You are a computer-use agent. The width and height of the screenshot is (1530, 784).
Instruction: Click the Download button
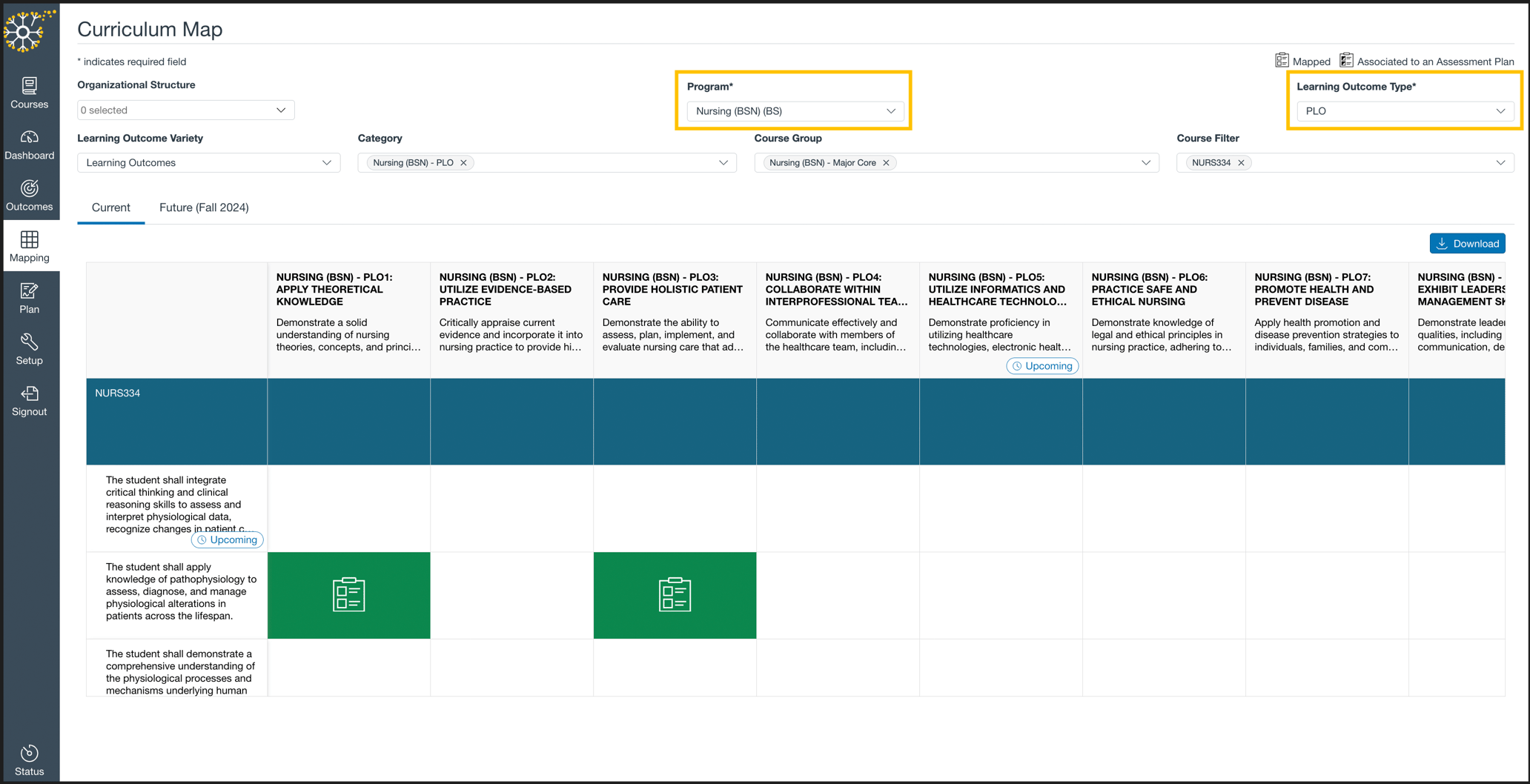coord(1467,243)
